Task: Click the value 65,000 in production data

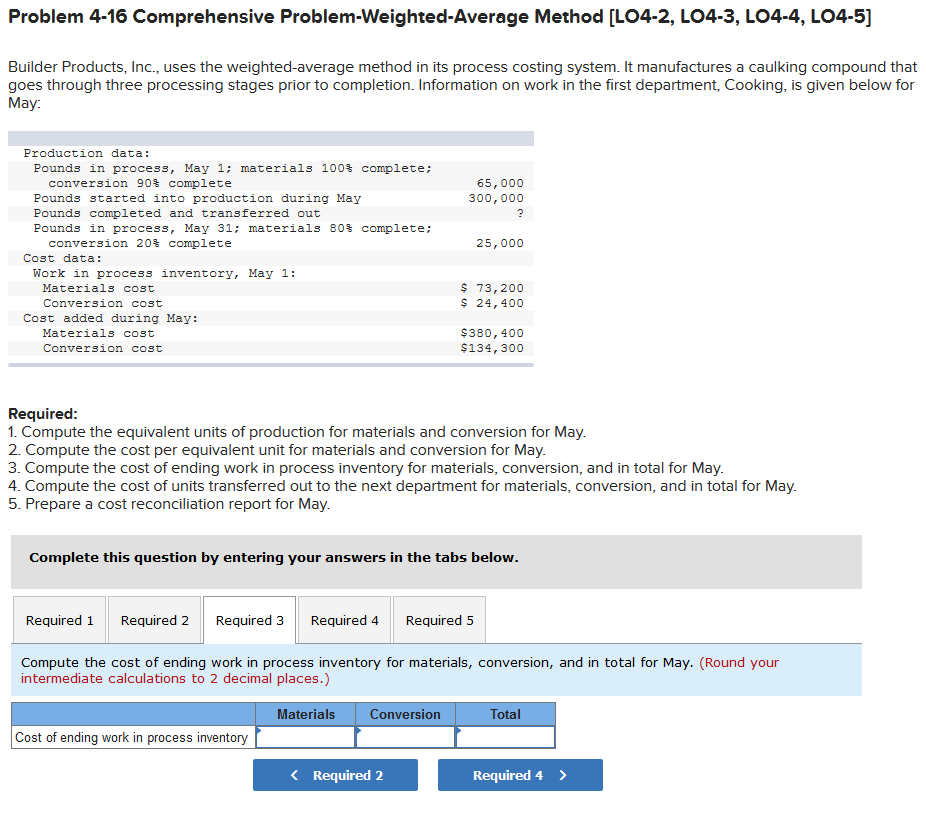Action: 500,183
